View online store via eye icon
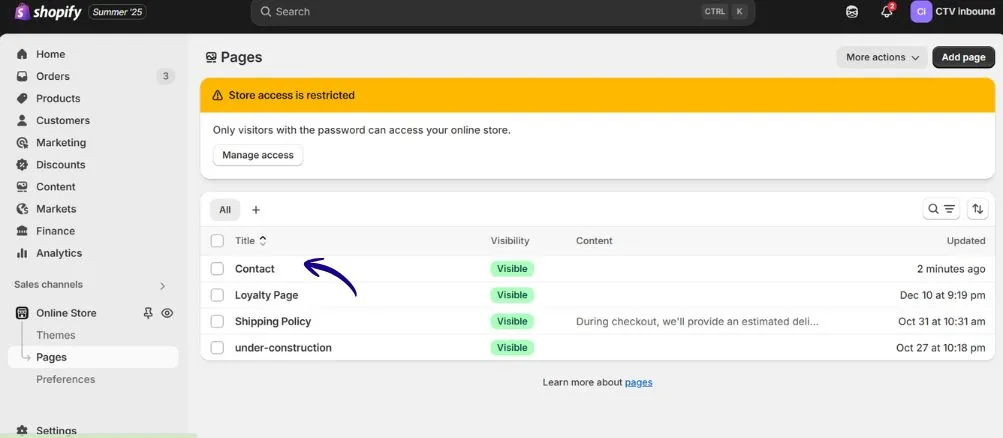The image size is (1003, 438). point(167,313)
